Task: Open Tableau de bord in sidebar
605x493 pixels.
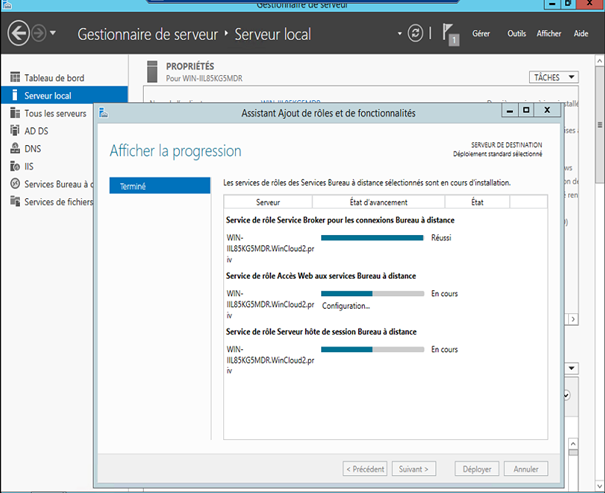Action: coord(53,78)
